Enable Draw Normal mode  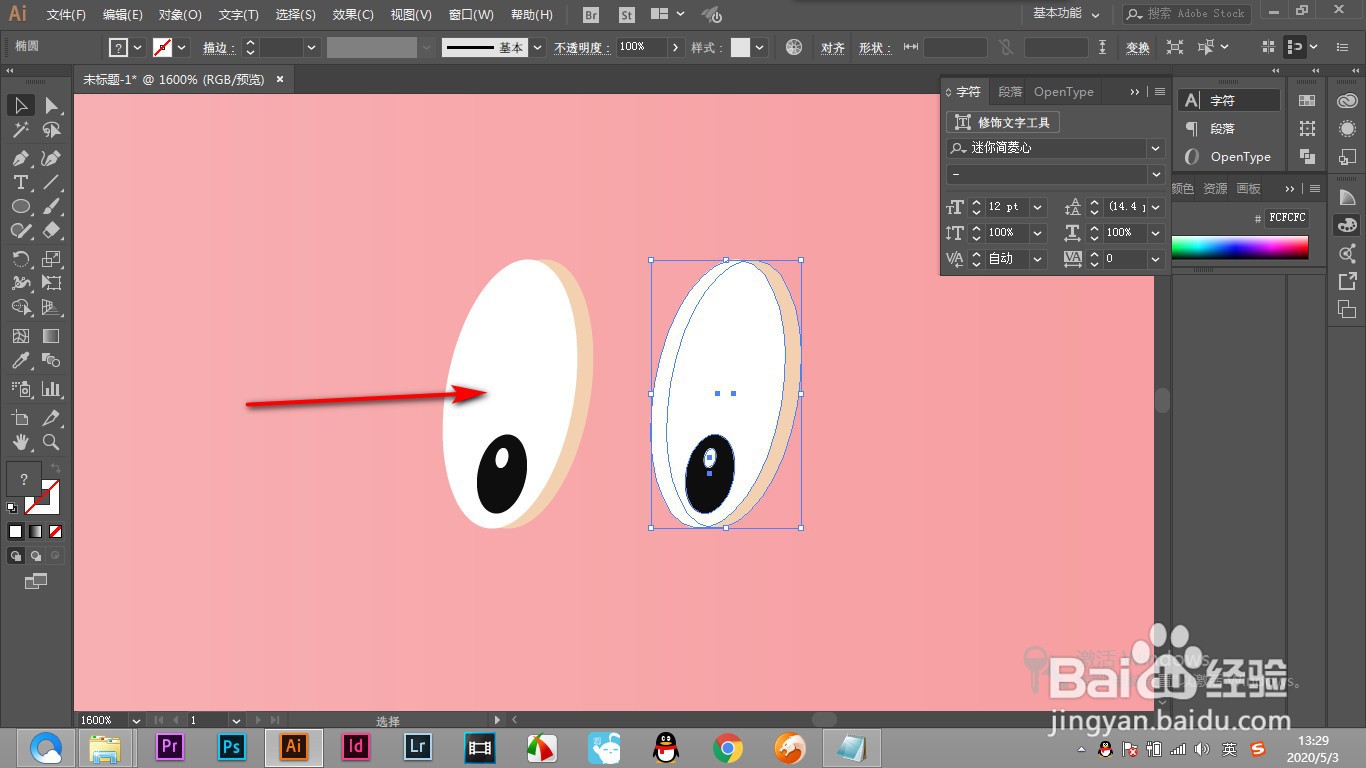(x=16, y=555)
